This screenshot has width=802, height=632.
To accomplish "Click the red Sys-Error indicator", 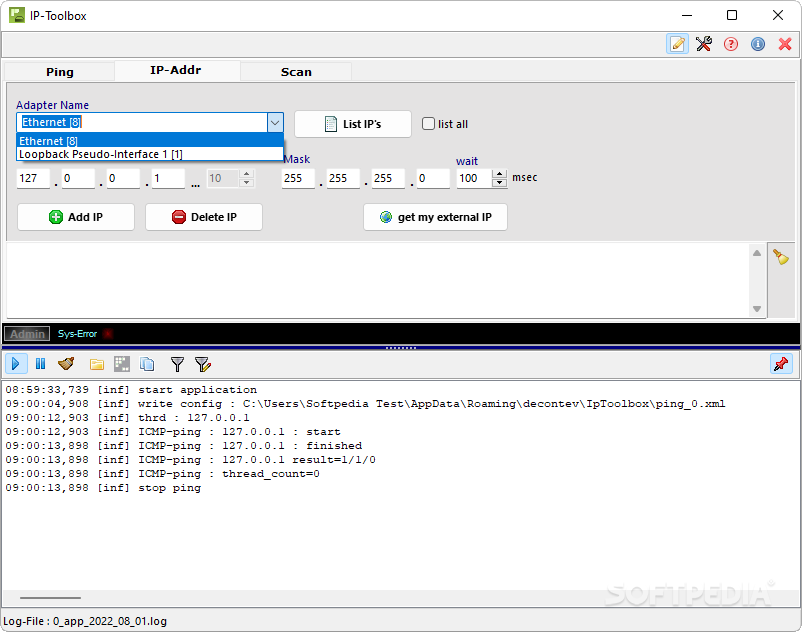I will coord(108,334).
